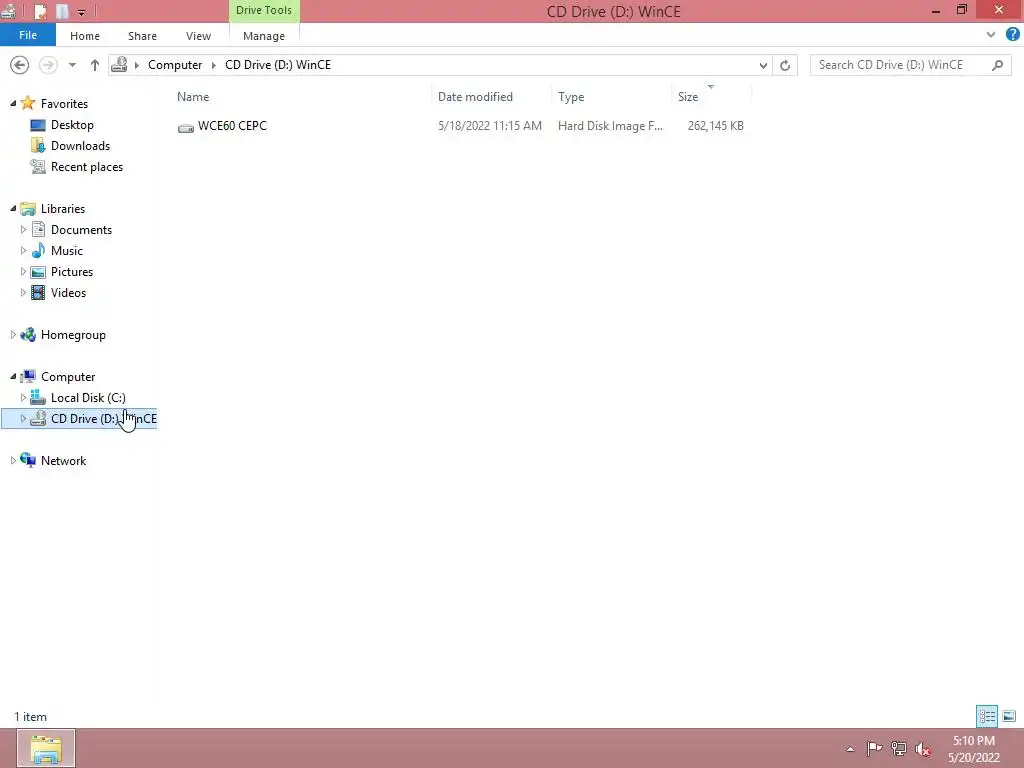This screenshot has height=768, width=1024.
Task: Open Downloads in Favorites
Action: coord(80,146)
